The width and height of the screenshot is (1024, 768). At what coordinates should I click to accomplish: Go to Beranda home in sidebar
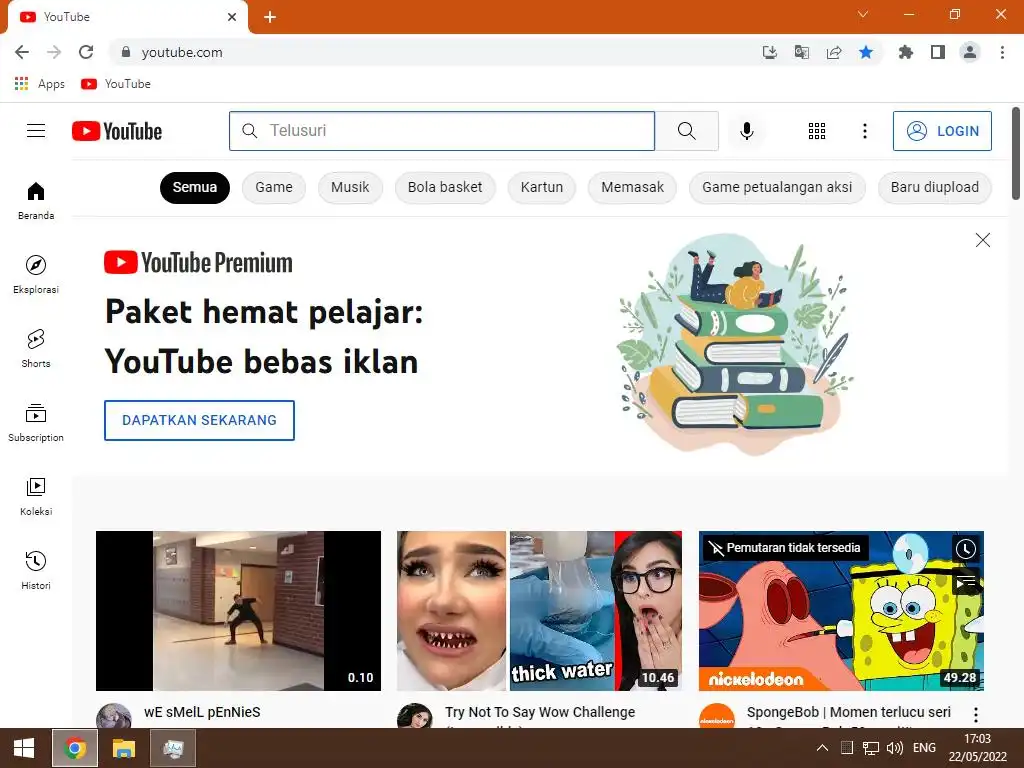[x=36, y=200]
